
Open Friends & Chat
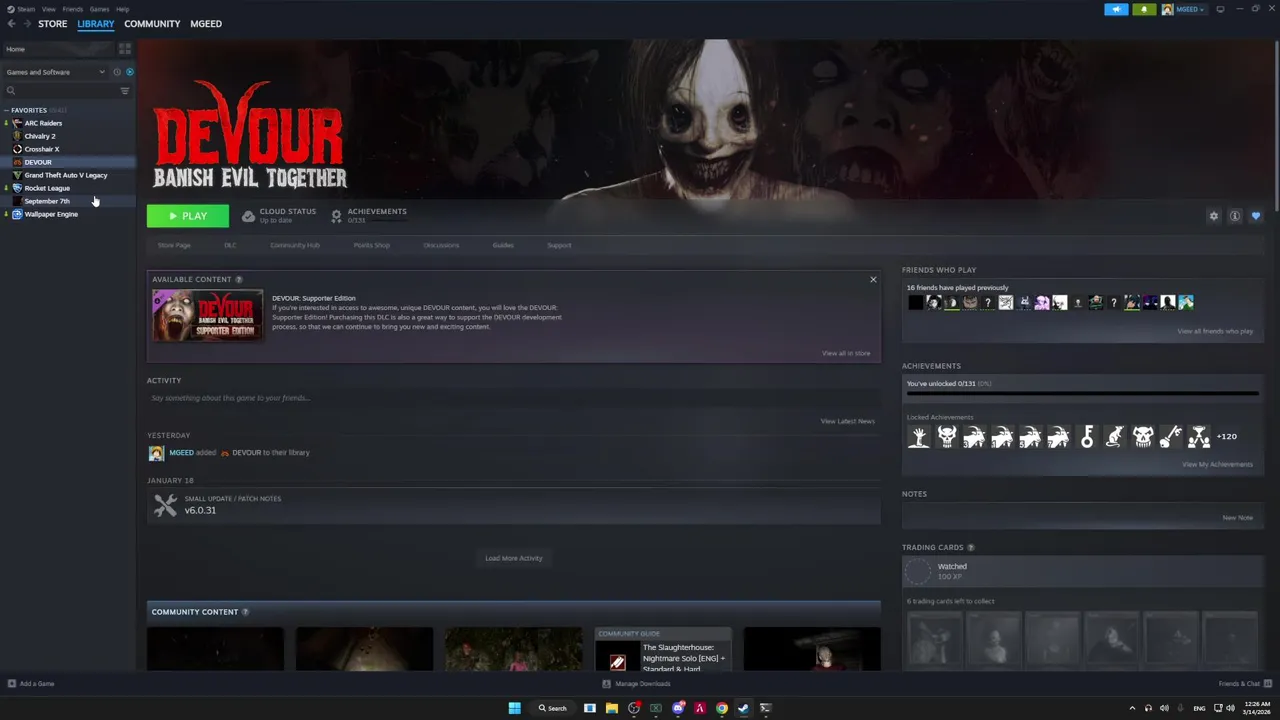click(x=1243, y=684)
